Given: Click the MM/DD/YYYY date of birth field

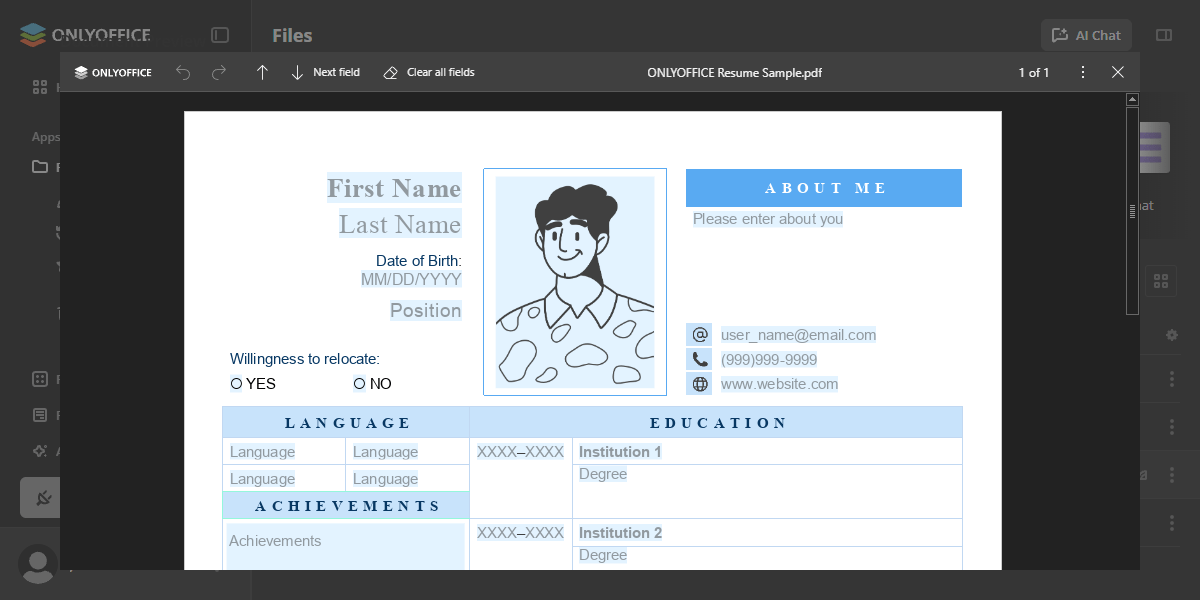Looking at the screenshot, I should tap(411, 280).
